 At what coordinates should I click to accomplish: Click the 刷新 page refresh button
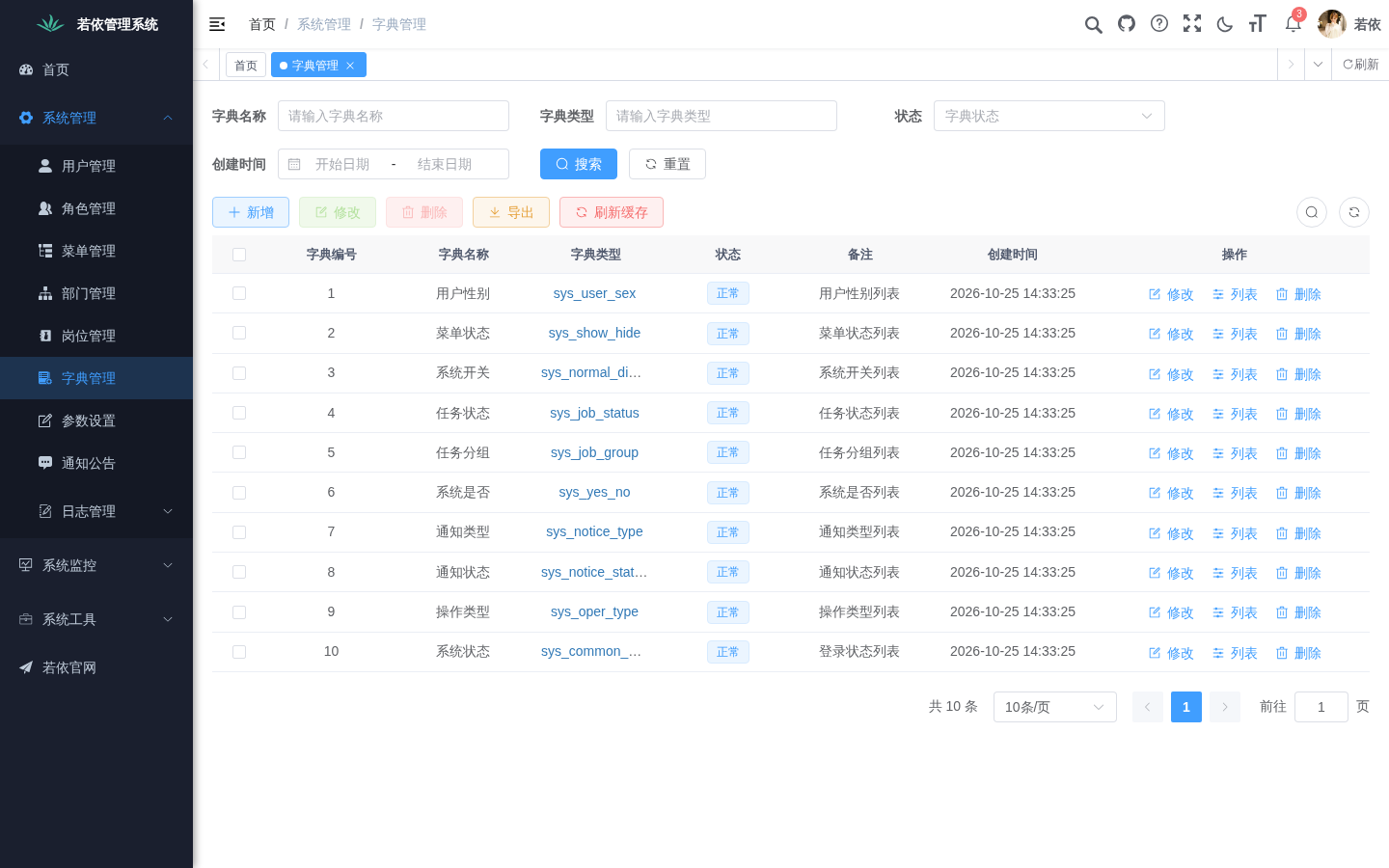1360,65
